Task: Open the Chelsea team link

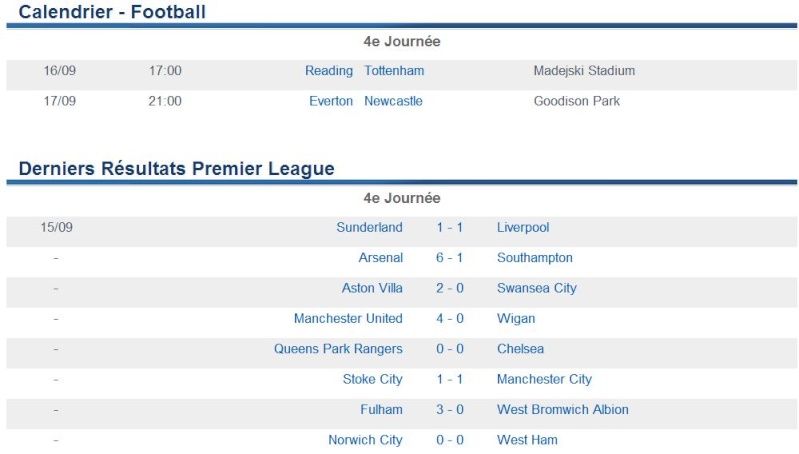Action: 520,349
